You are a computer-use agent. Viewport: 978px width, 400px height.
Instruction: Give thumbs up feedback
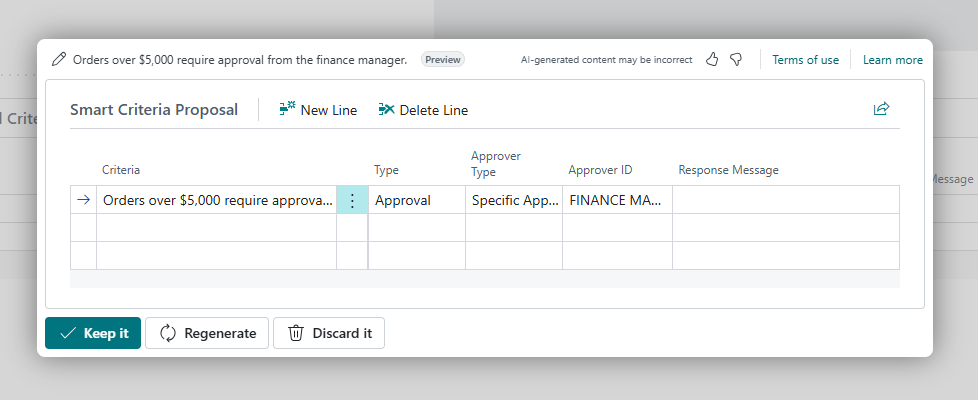pos(712,60)
